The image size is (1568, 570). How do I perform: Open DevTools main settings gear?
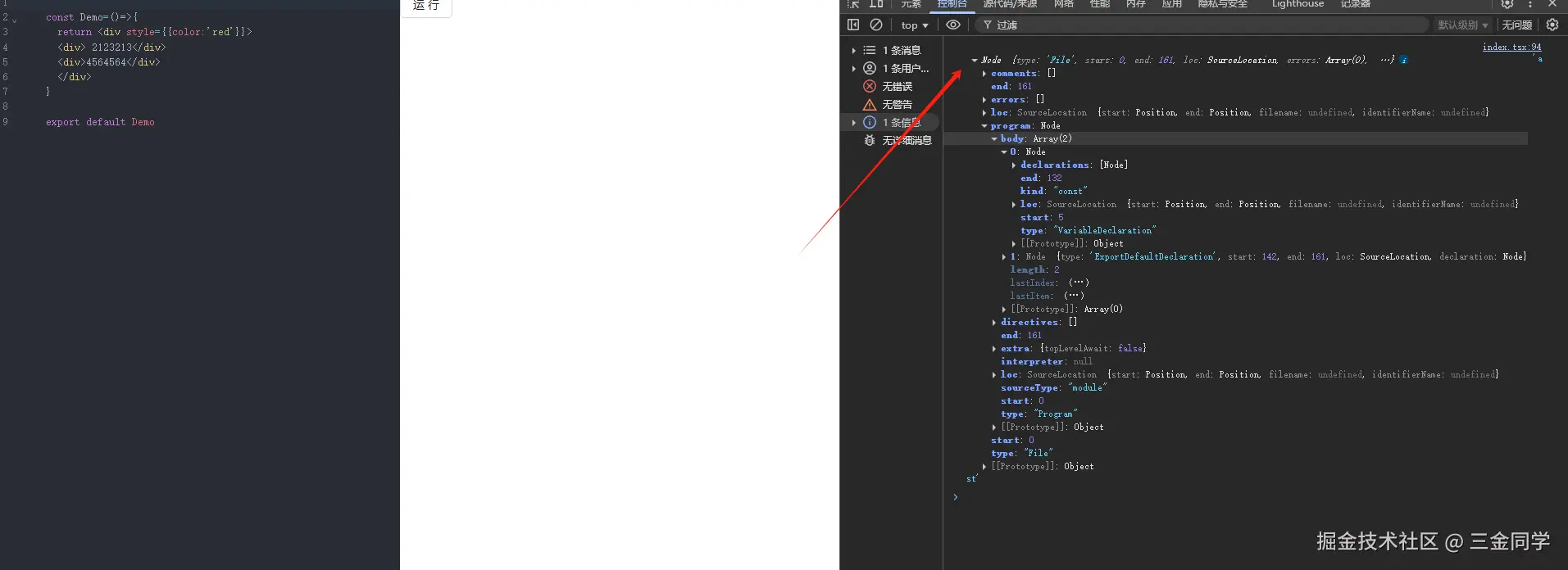click(1507, 4)
